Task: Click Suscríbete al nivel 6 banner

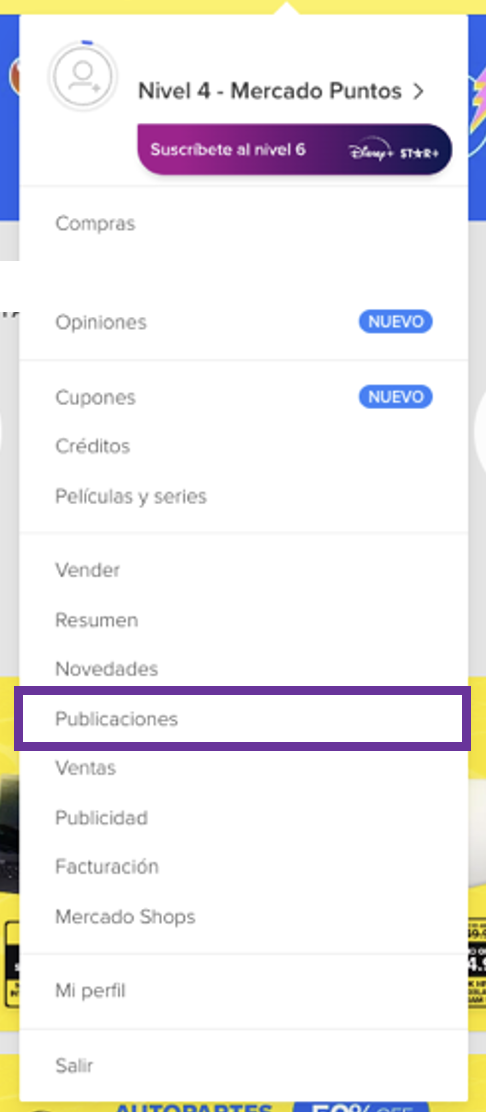Action: (294, 150)
